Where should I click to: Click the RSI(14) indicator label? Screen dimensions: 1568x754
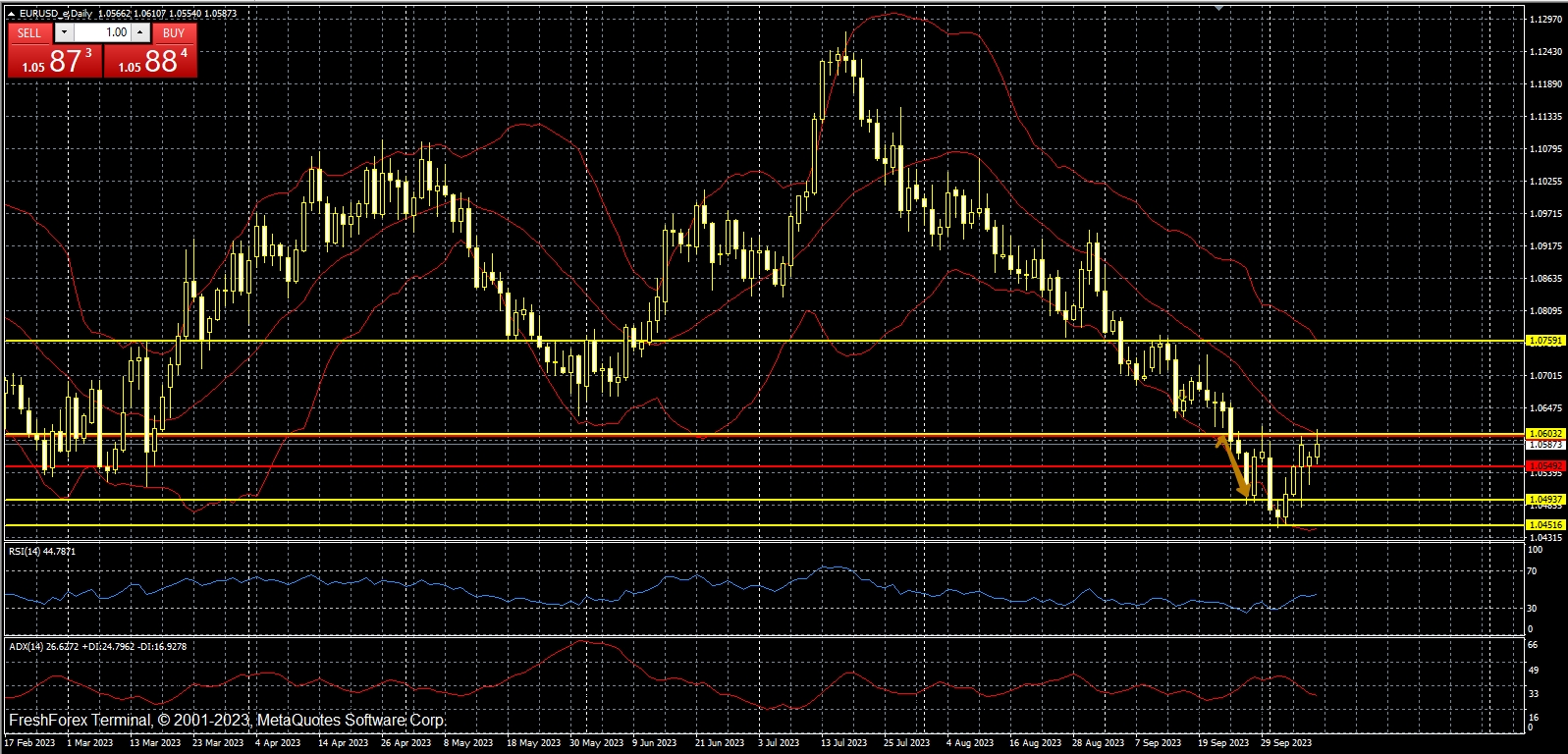tap(42, 552)
